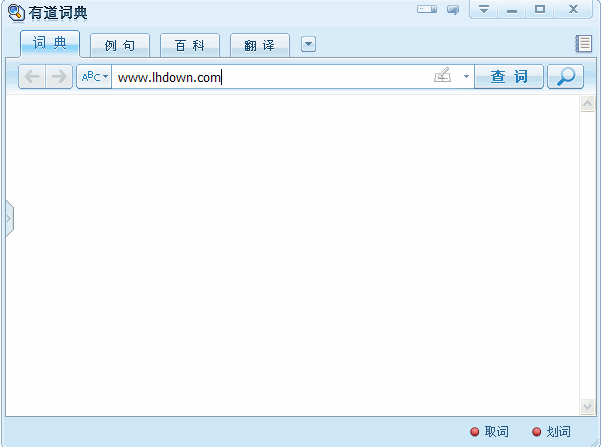Viewport: 601px width, 447px height.
Task: Switch to the 百科 tab
Action: tap(190, 46)
